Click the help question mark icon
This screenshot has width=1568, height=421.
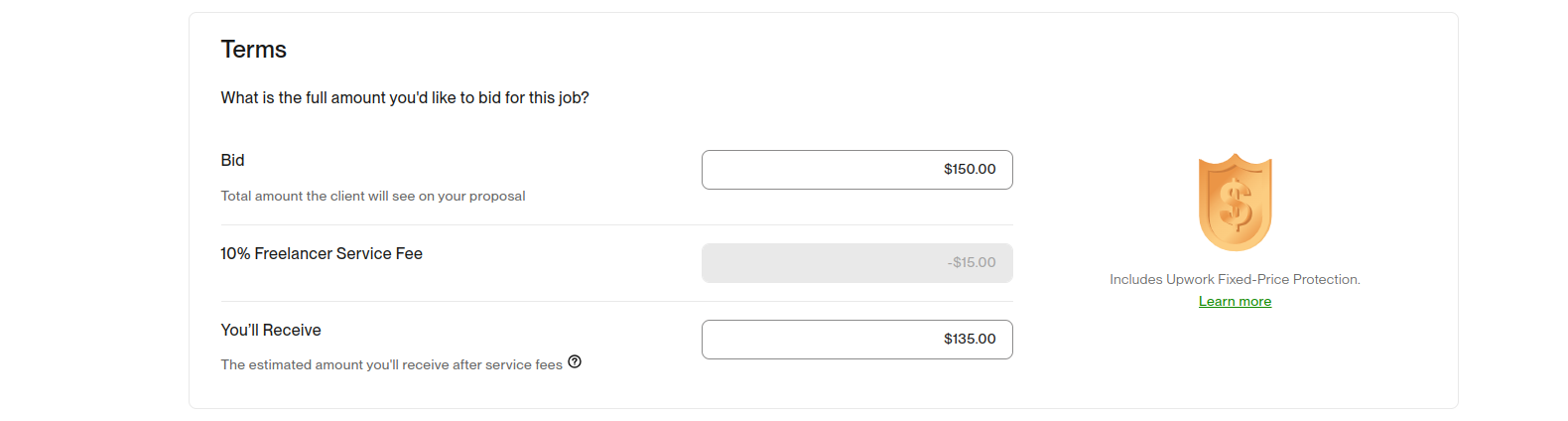[575, 362]
